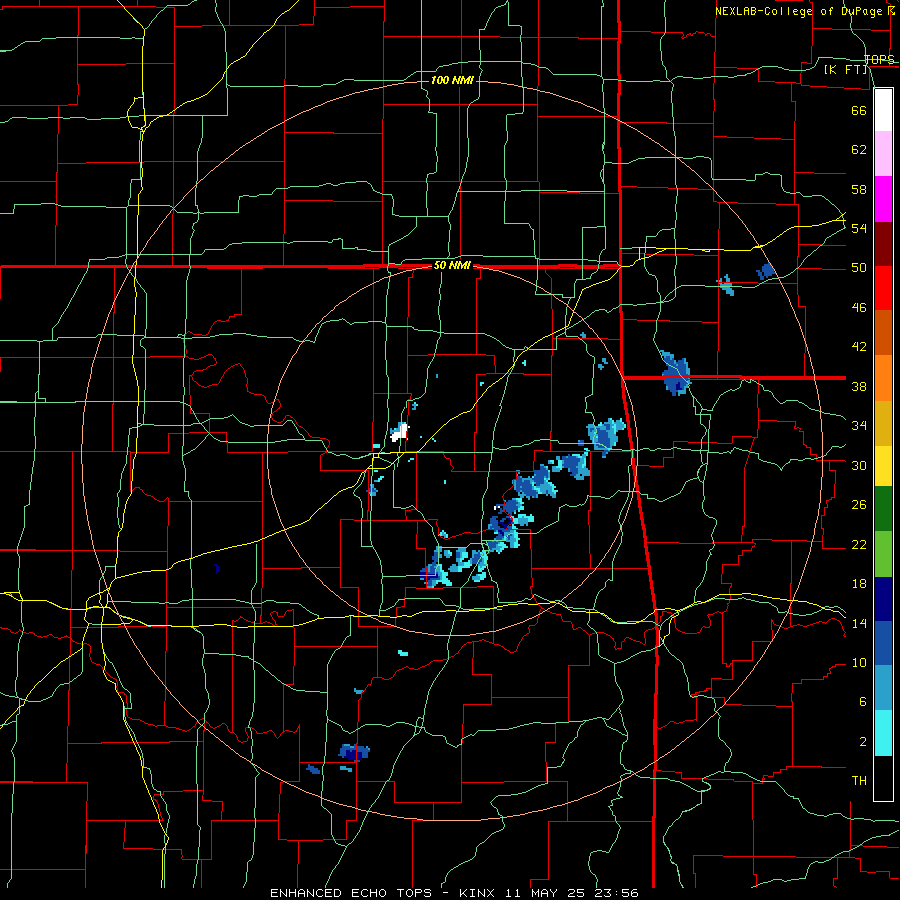Click the legend value "22"
Image resolution: width=900 pixels, height=900 pixels.
coord(859,544)
